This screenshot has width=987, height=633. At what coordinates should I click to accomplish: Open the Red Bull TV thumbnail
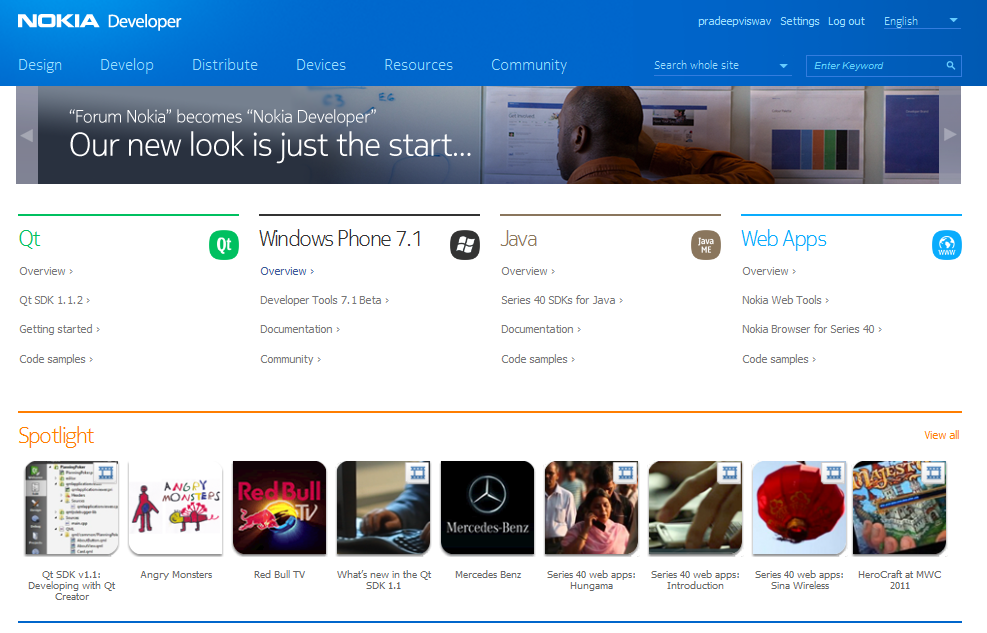point(279,508)
